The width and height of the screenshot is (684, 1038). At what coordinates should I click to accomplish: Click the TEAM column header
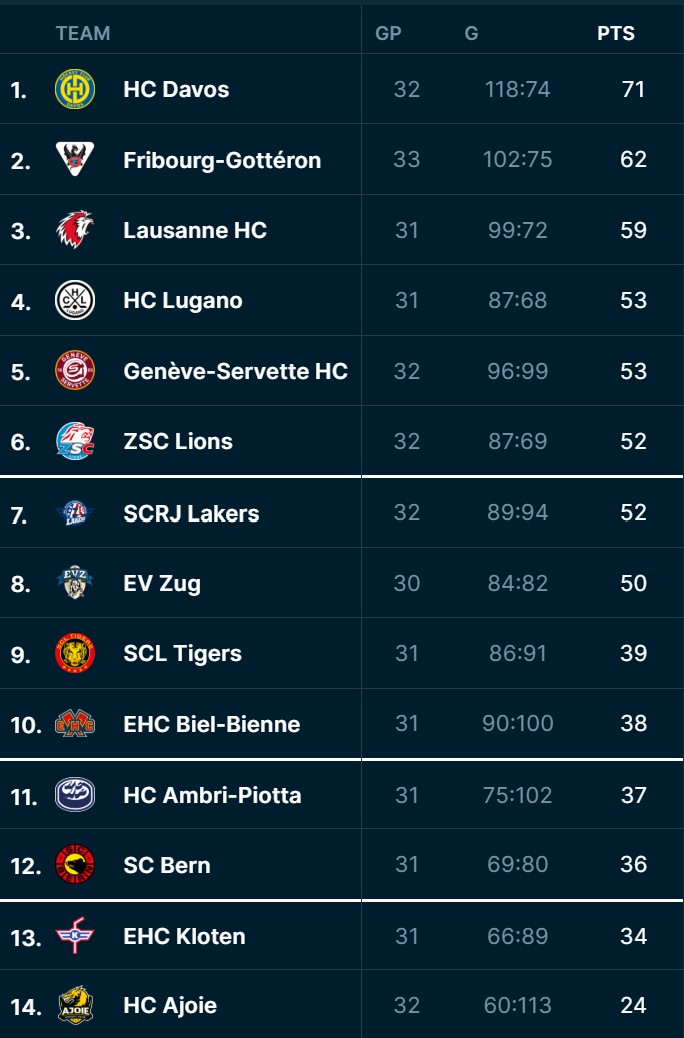(83, 33)
